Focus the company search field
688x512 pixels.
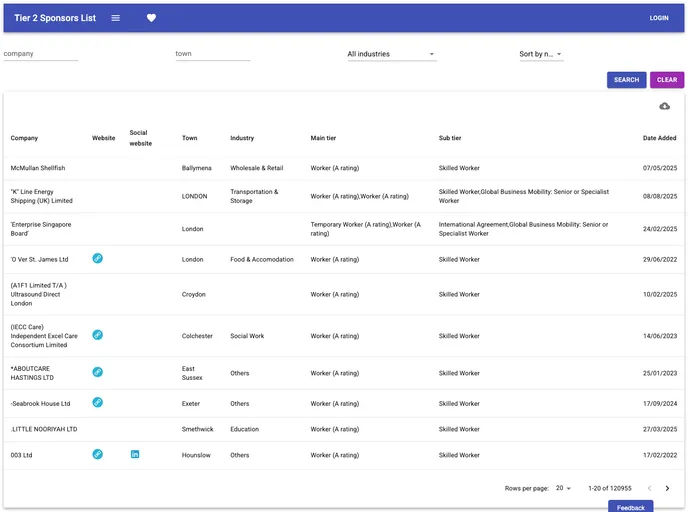point(41,54)
